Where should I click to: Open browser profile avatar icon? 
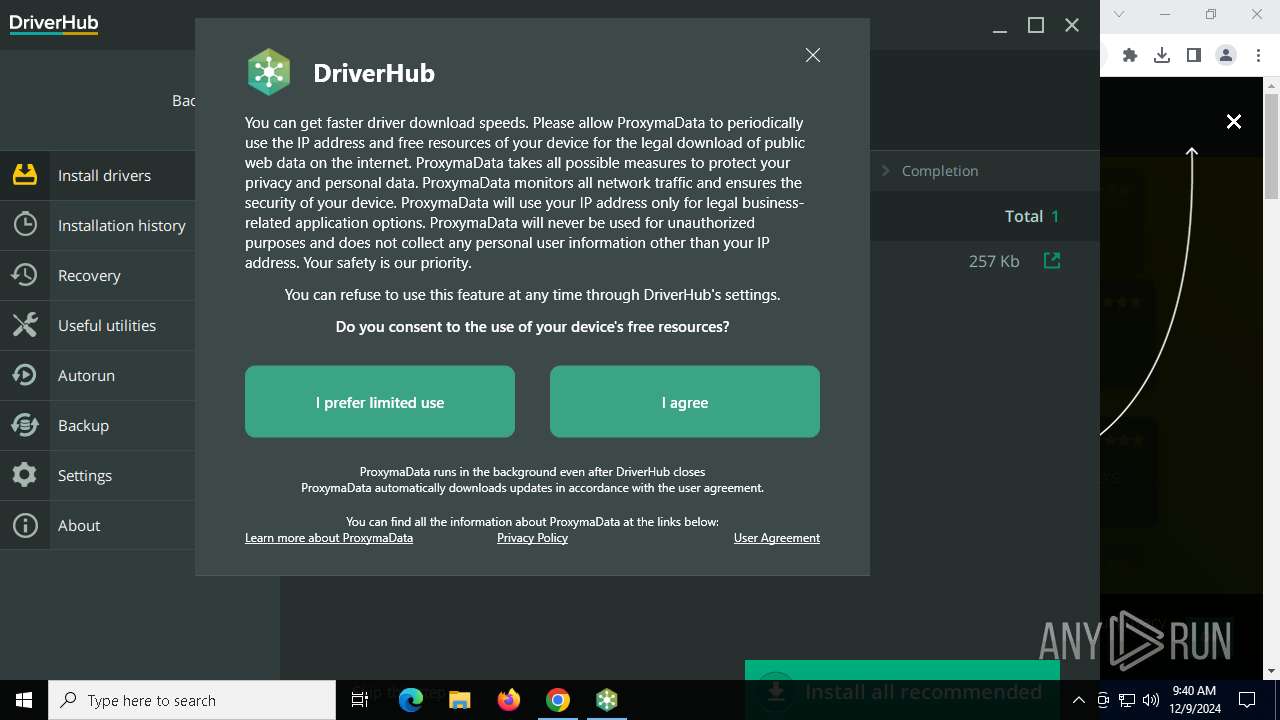tap(1226, 55)
